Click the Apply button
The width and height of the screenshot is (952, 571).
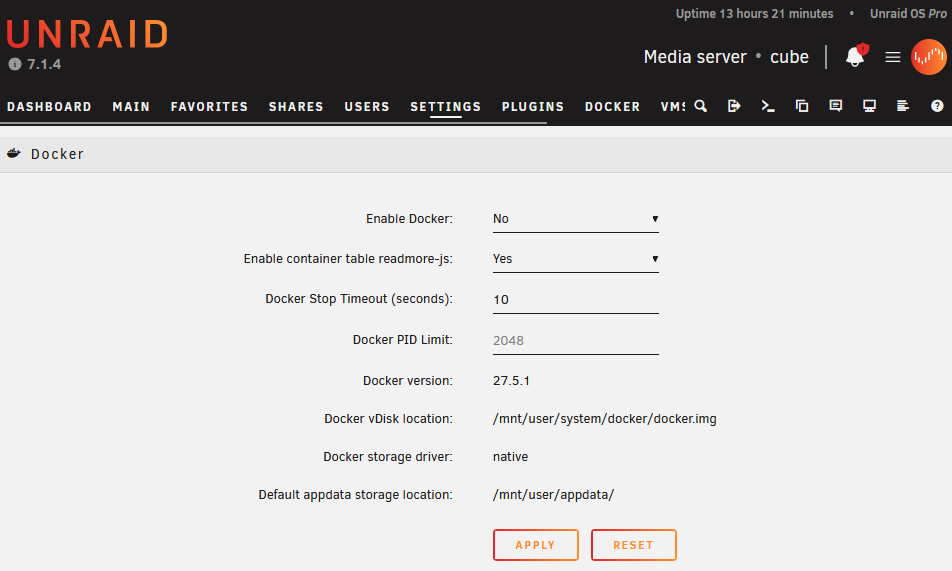[536, 545]
